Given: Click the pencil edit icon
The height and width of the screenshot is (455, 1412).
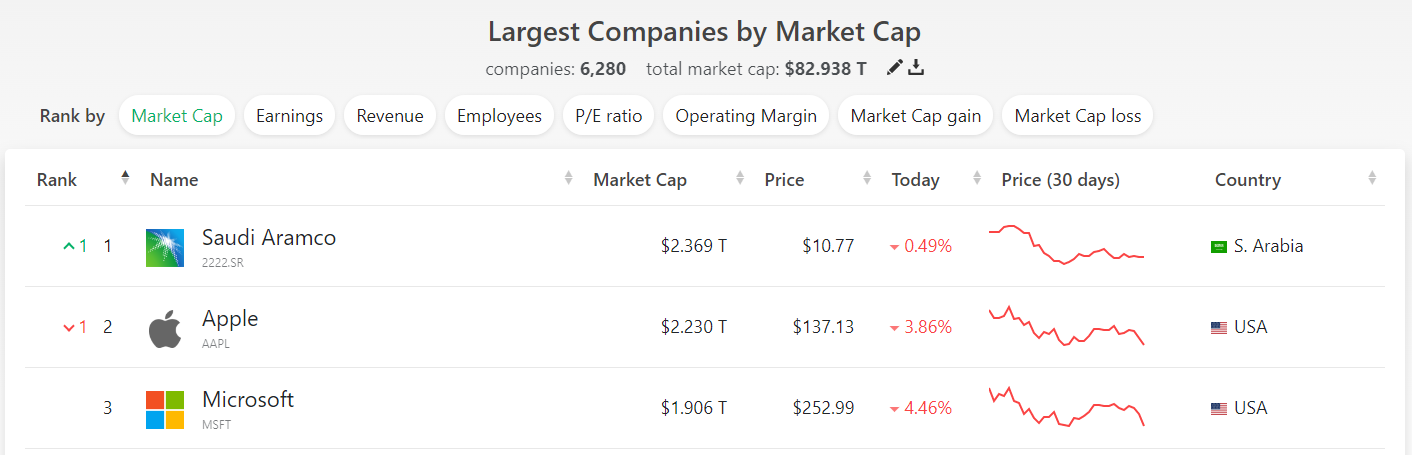Looking at the screenshot, I should (895, 68).
